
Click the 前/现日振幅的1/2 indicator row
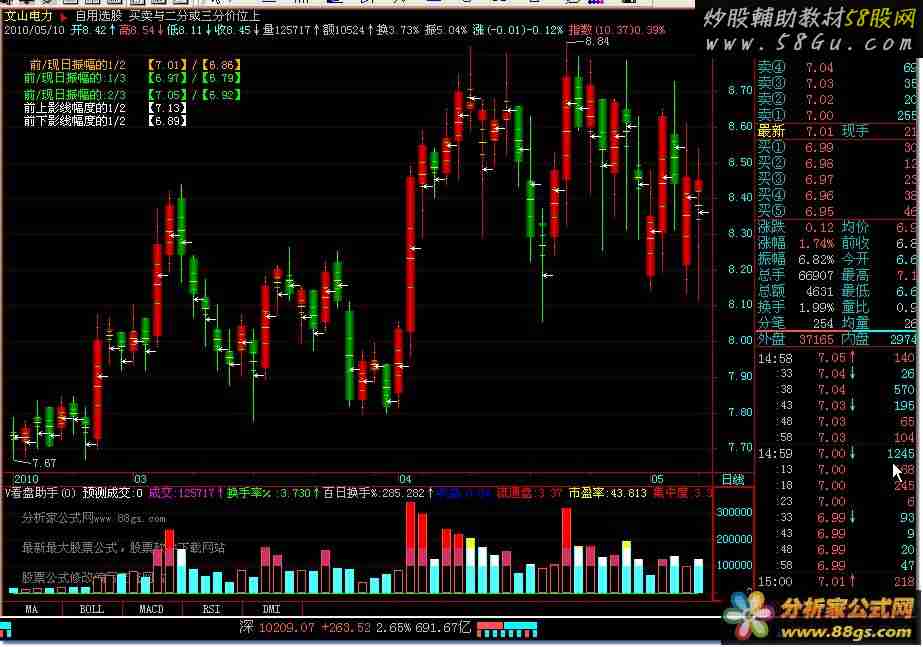135,65
